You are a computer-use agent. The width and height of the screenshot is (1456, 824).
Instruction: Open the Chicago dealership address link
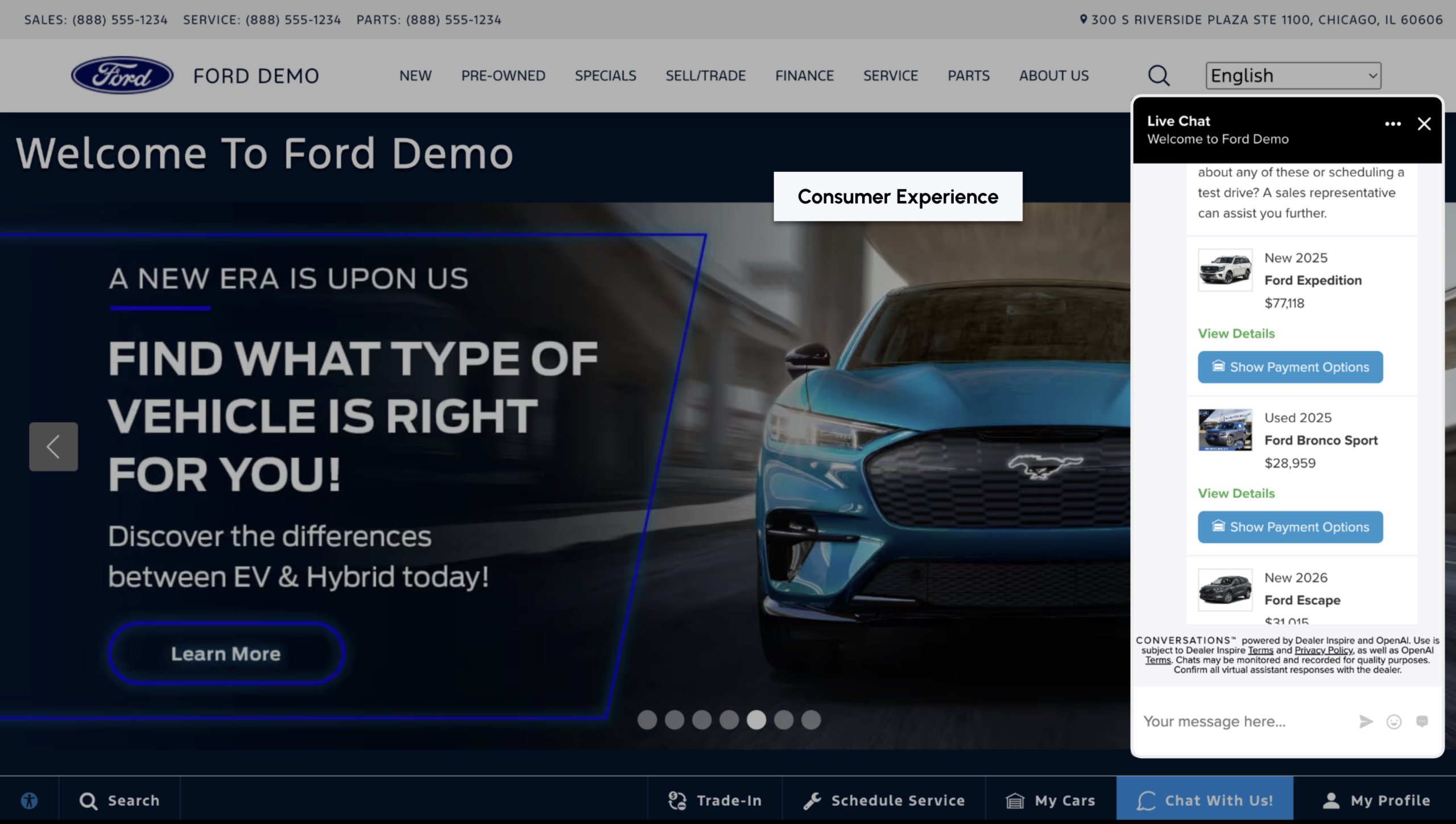pyautogui.click(x=1267, y=20)
